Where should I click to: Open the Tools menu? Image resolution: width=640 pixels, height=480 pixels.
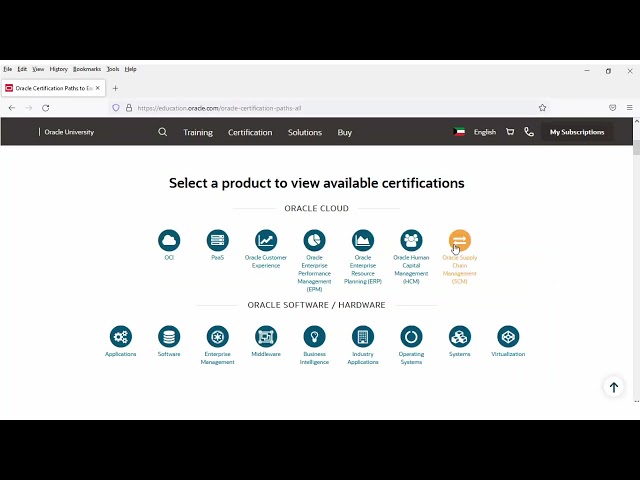click(113, 69)
